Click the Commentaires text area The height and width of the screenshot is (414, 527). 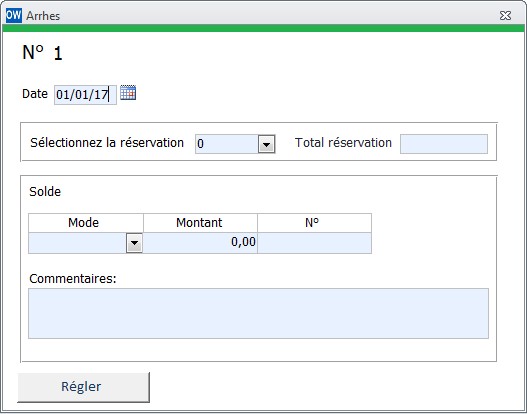(258, 313)
